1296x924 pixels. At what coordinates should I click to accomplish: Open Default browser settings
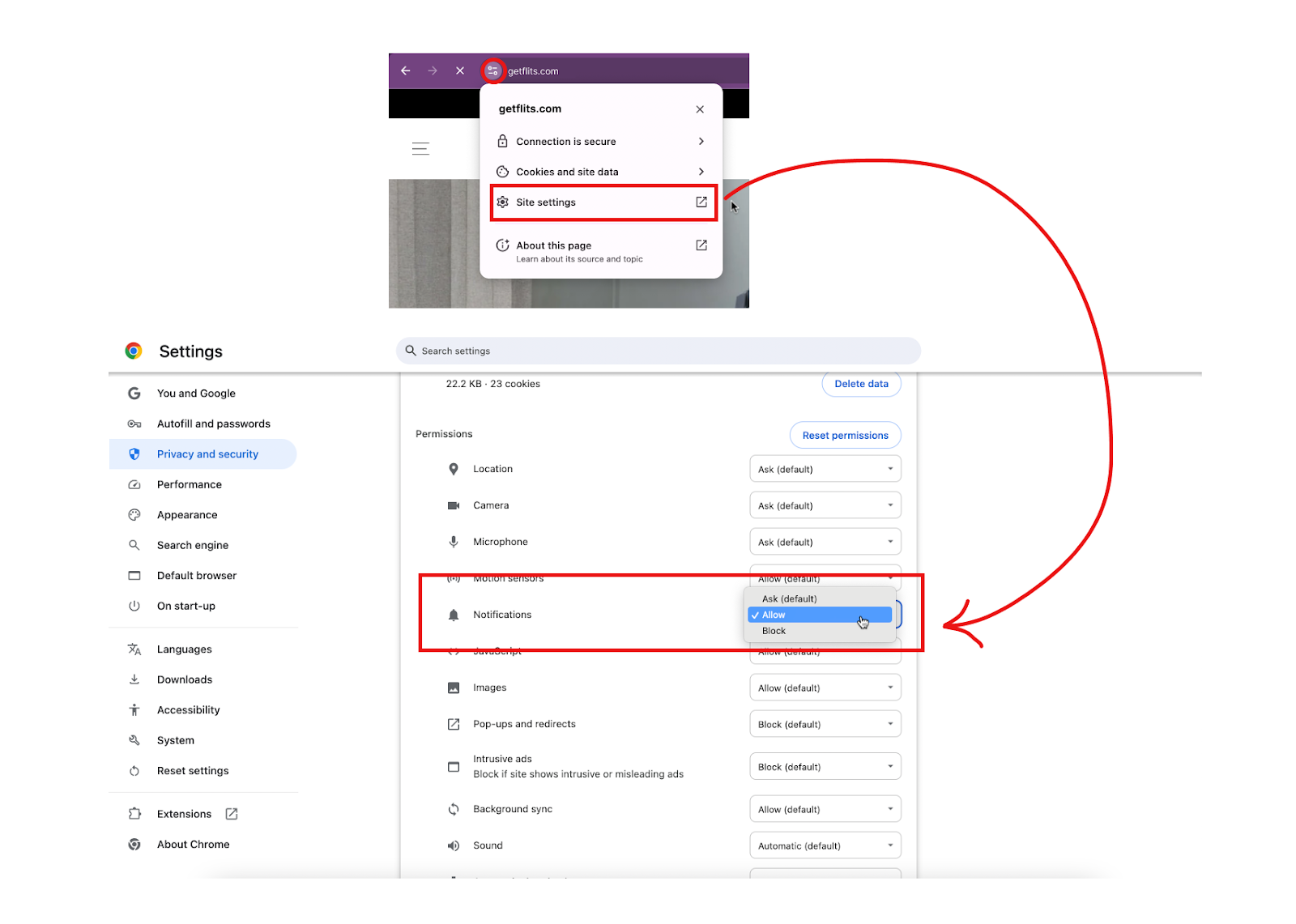(x=202, y=576)
